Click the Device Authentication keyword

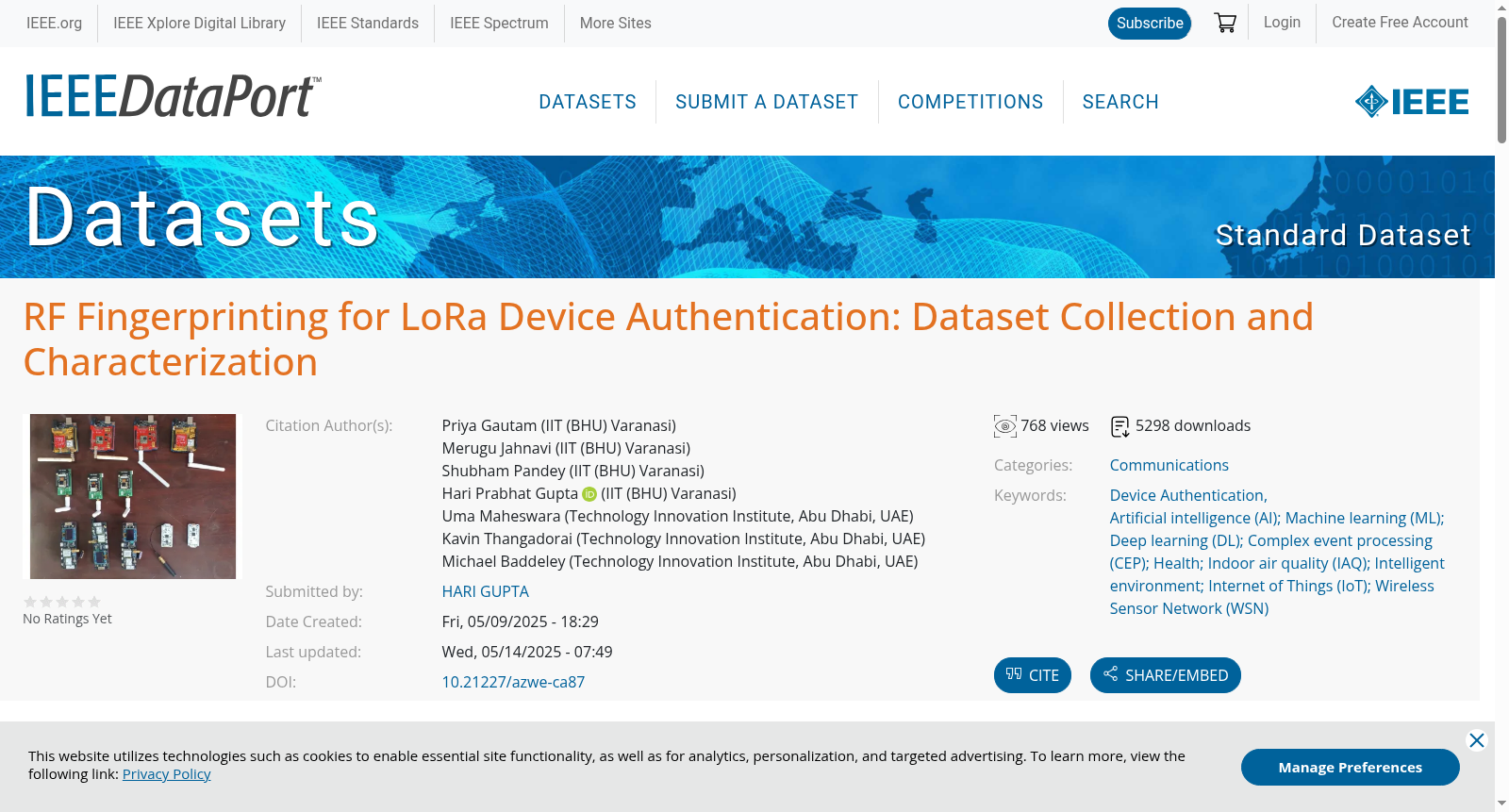(1188, 495)
